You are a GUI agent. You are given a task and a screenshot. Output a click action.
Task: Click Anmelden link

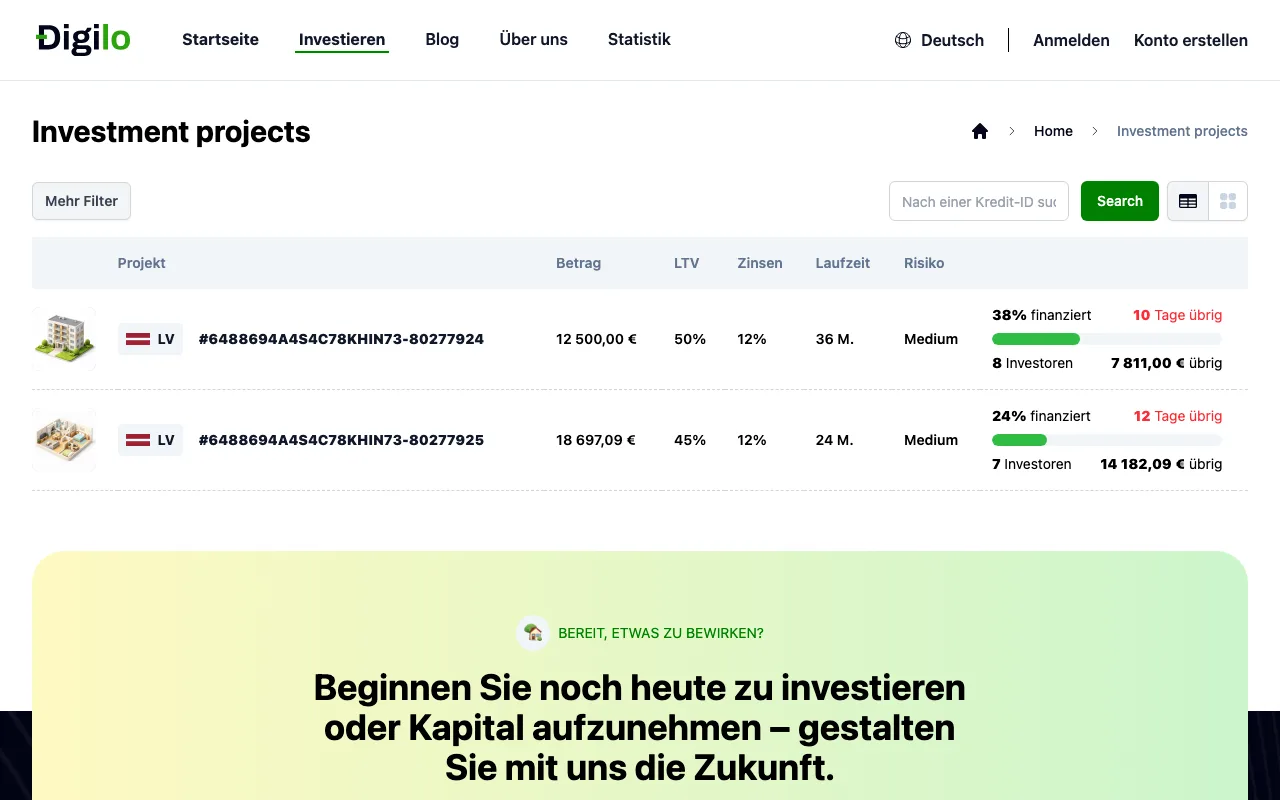1071,40
